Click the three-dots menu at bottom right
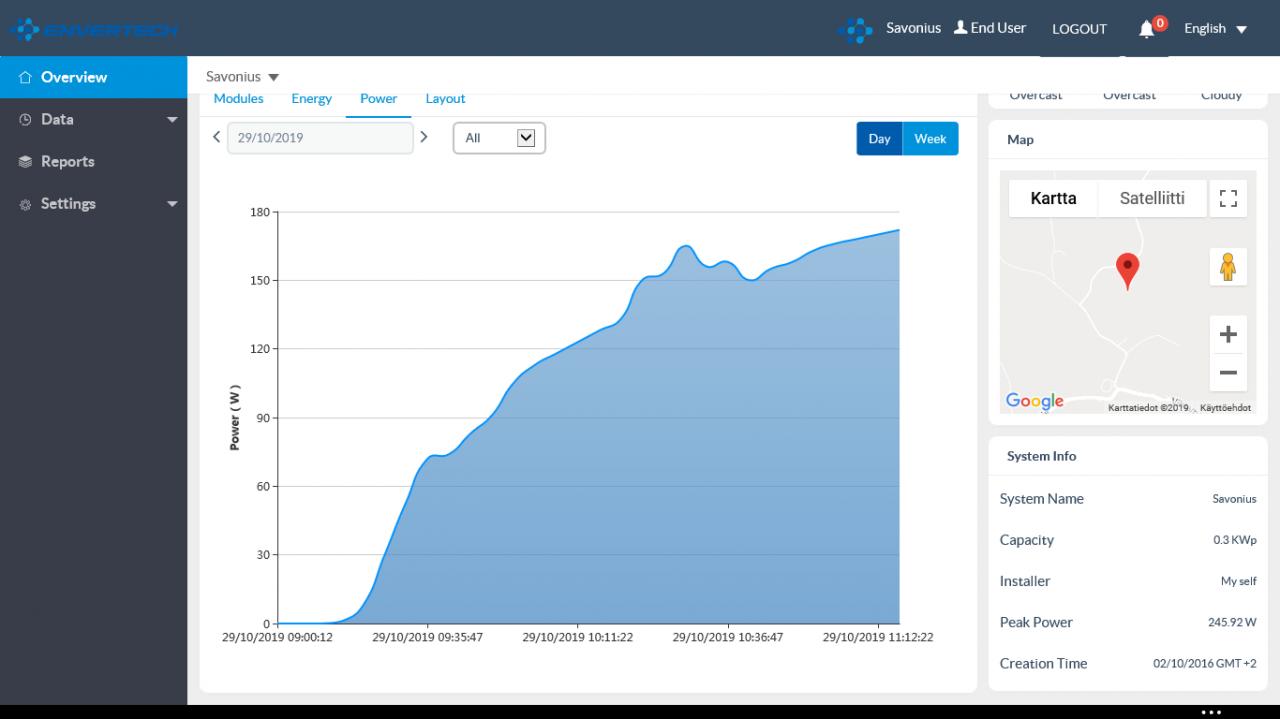 click(1211, 712)
